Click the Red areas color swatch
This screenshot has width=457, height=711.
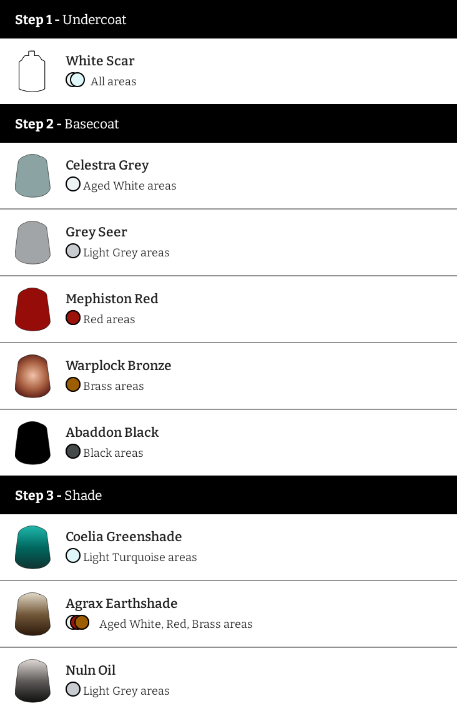pos(73,318)
